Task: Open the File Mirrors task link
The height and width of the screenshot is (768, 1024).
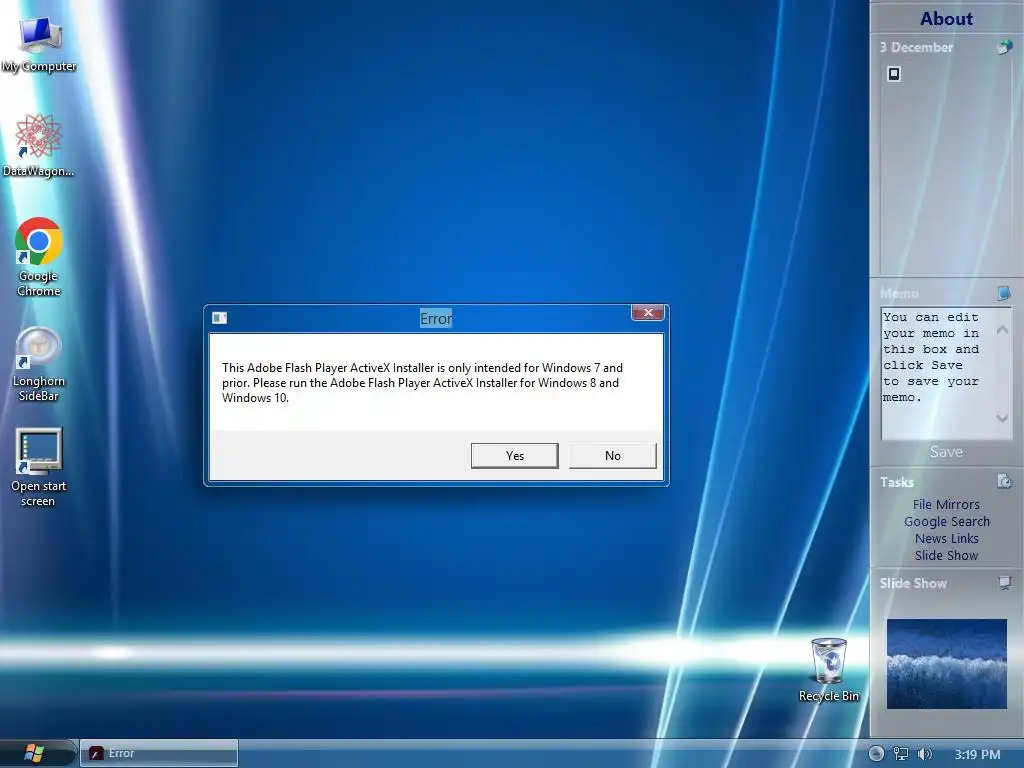Action: click(x=946, y=504)
